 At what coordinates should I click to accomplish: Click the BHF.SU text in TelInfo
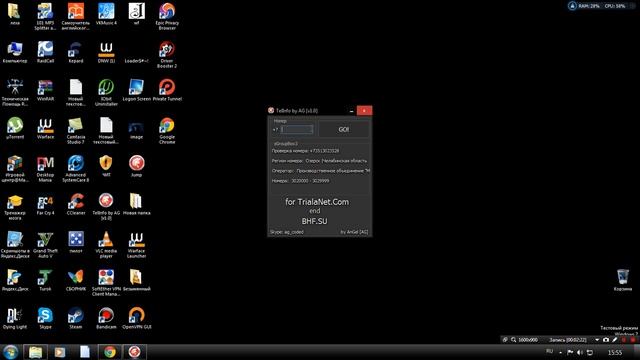point(314,221)
